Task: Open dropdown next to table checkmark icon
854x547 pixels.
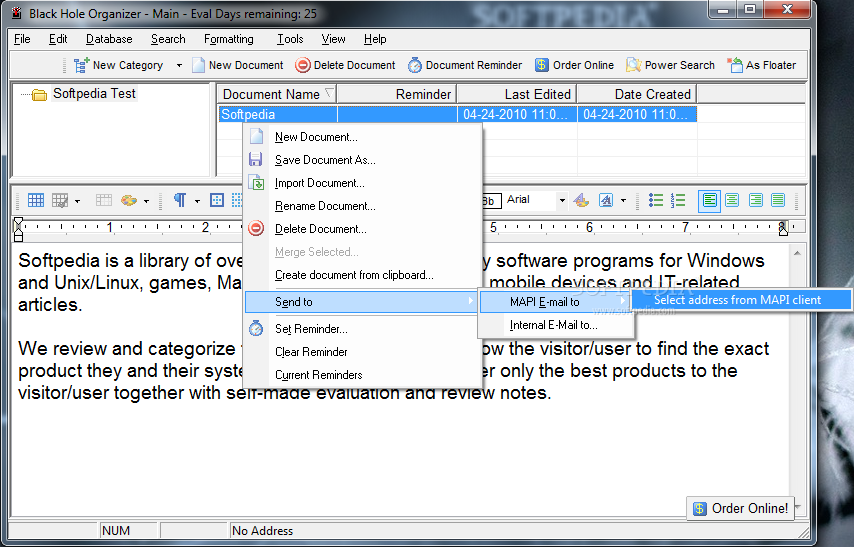Action: [77, 201]
